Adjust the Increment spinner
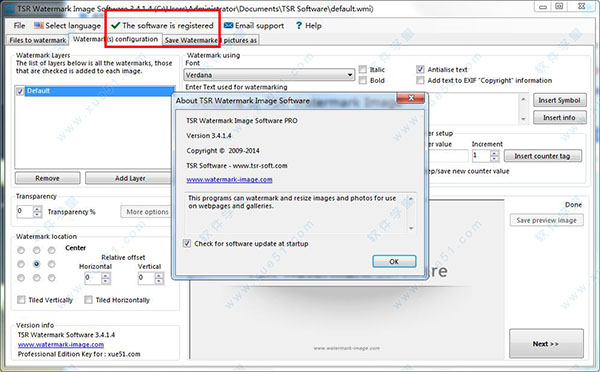The width and height of the screenshot is (600, 372). coord(494,156)
